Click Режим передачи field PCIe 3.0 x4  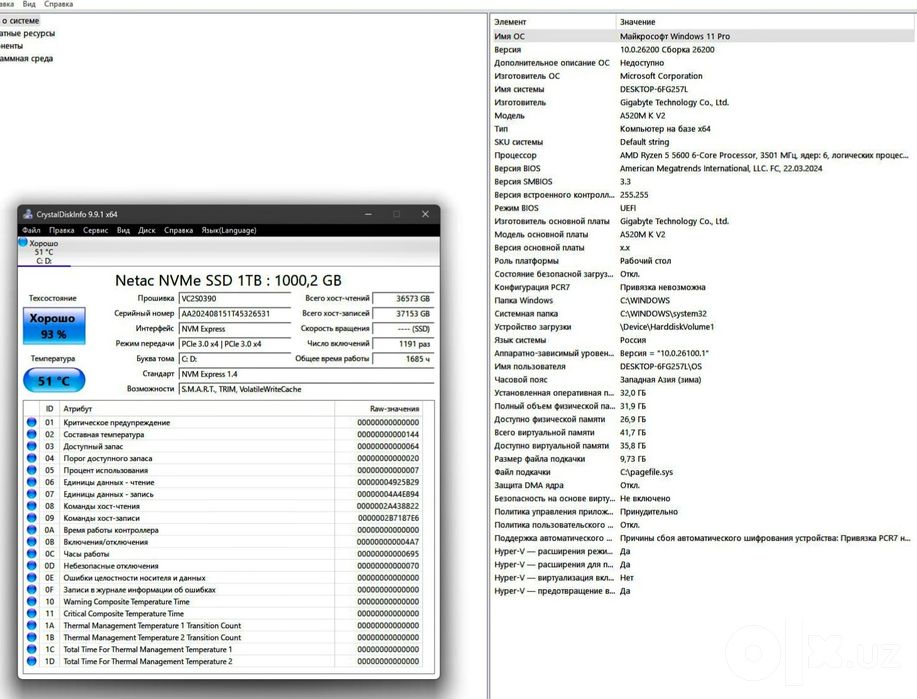tap(235, 344)
